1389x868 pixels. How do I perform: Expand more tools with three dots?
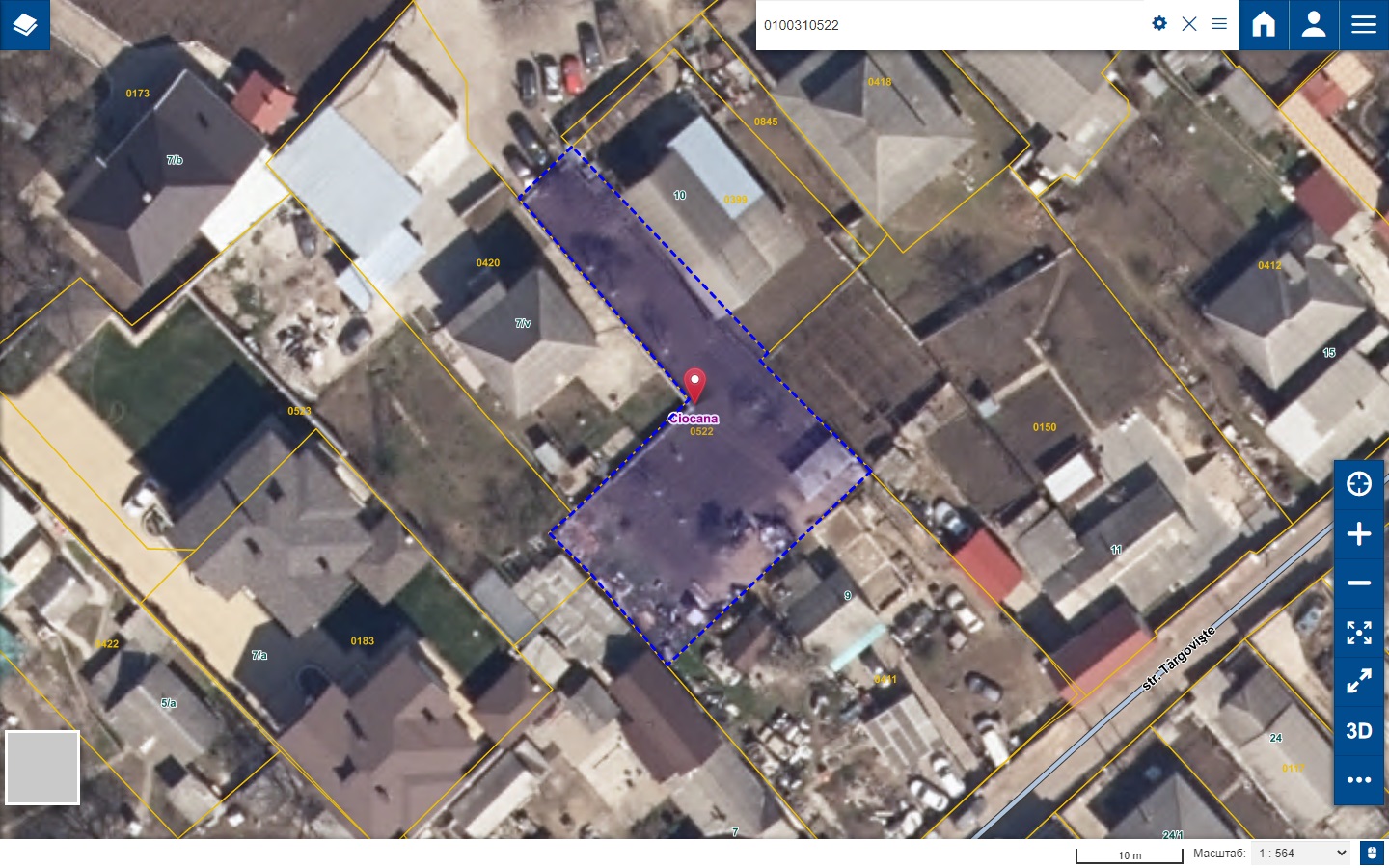(x=1359, y=780)
